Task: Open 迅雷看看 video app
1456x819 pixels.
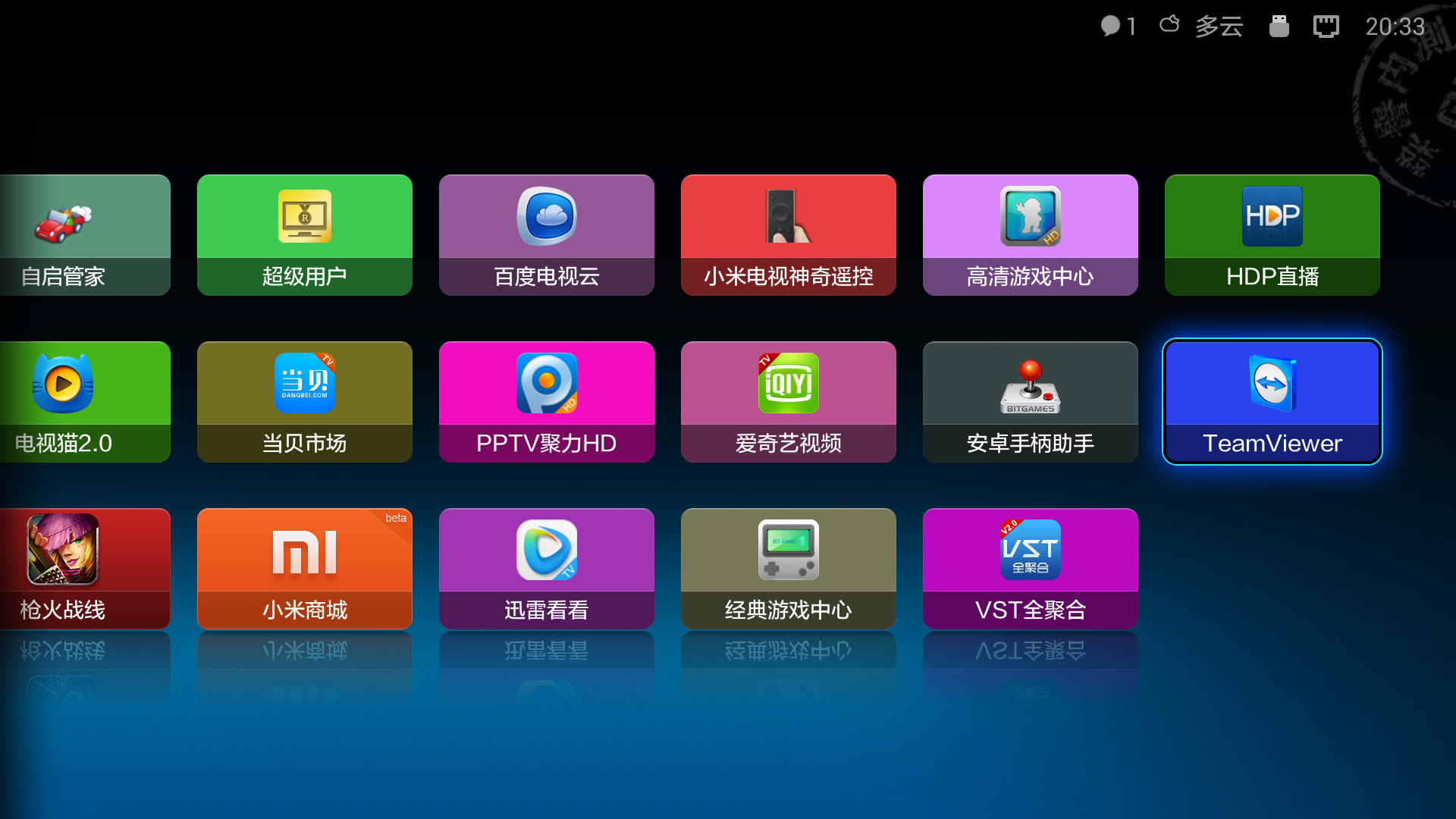Action: point(546,568)
